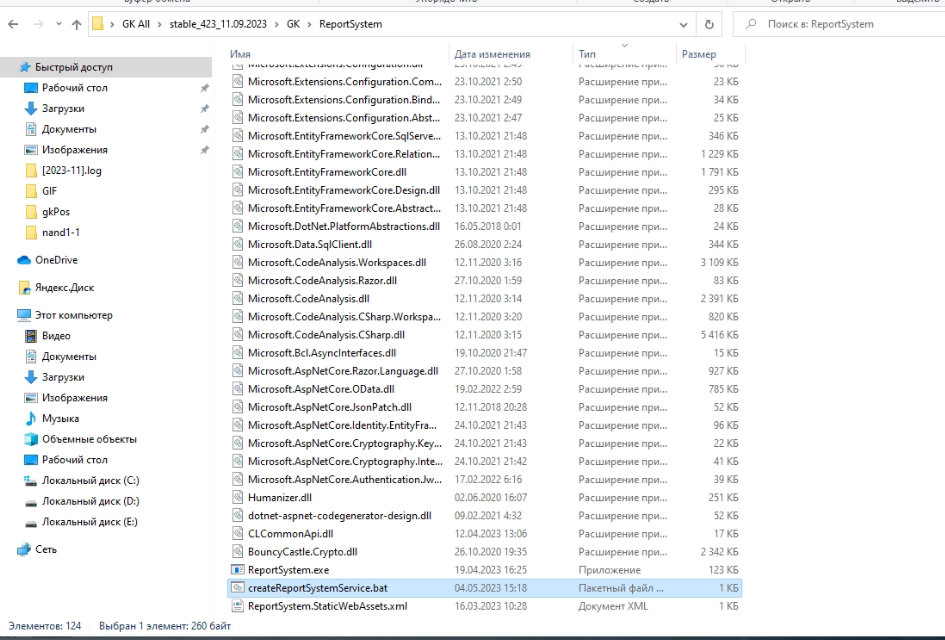The height and width of the screenshot is (640, 945).
Task: Open the nand1-1 folder in sidebar
Action: coord(61,232)
